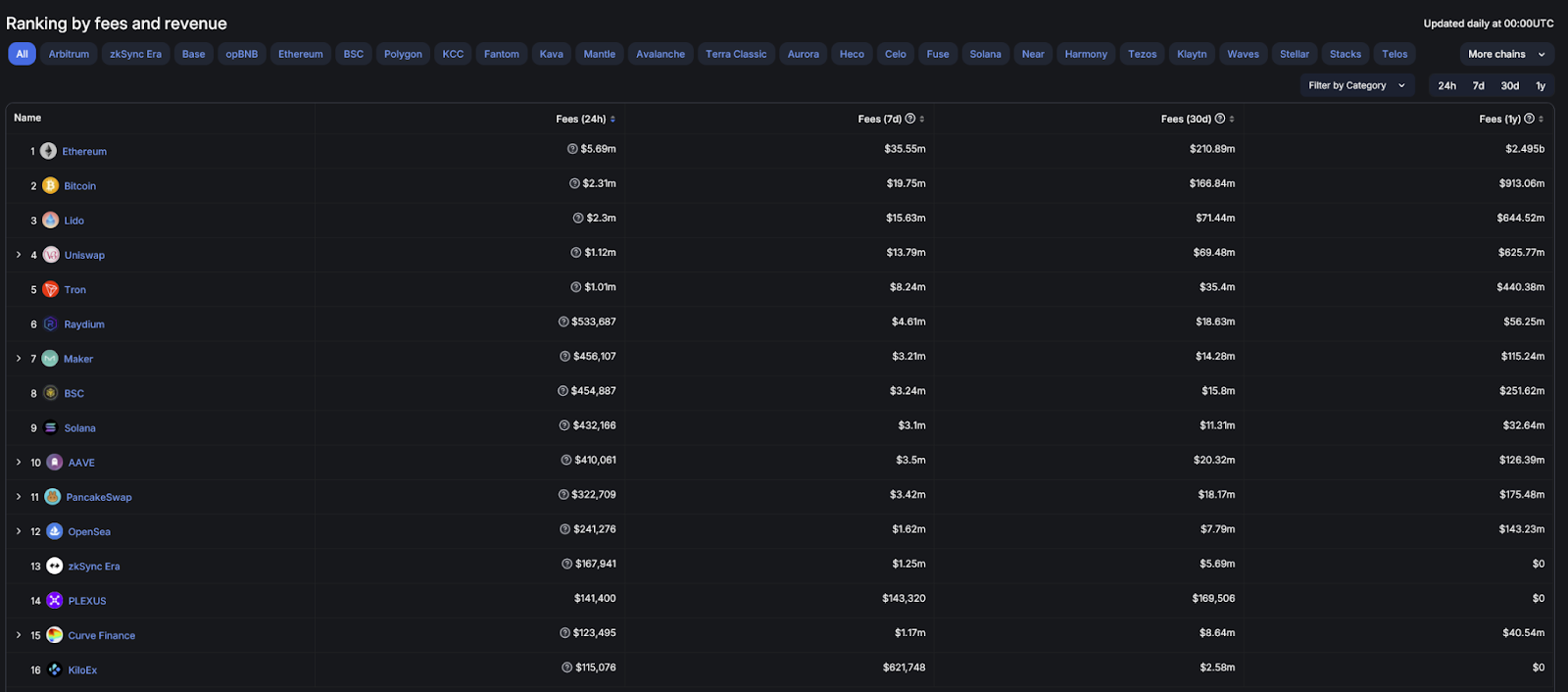The width and height of the screenshot is (1568, 692).
Task: Click the info icon next to Bitcoin's $2.31m fee
Action: [574, 183]
